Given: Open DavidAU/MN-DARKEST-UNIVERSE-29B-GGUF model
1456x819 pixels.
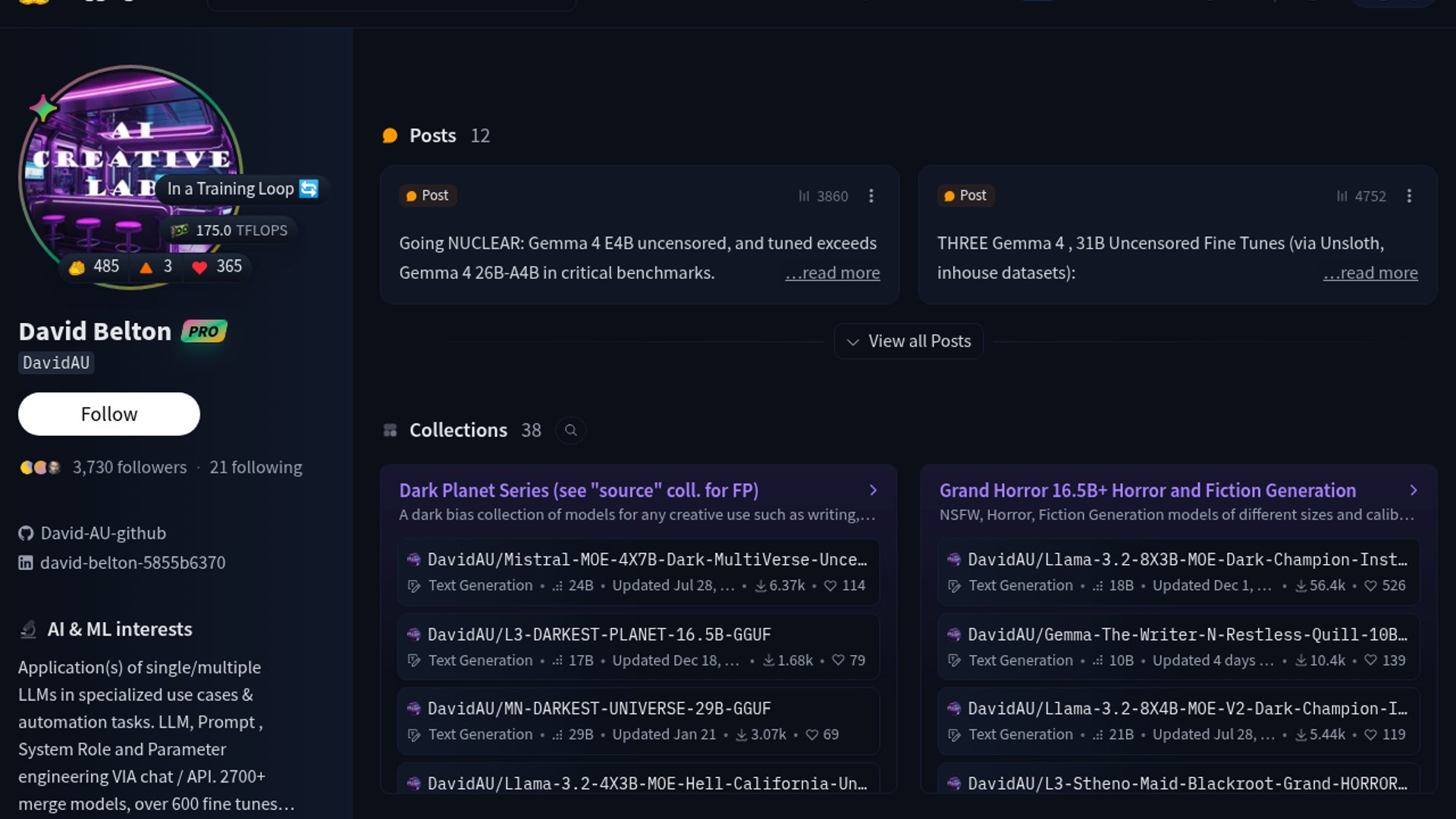Looking at the screenshot, I should click(598, 709).
